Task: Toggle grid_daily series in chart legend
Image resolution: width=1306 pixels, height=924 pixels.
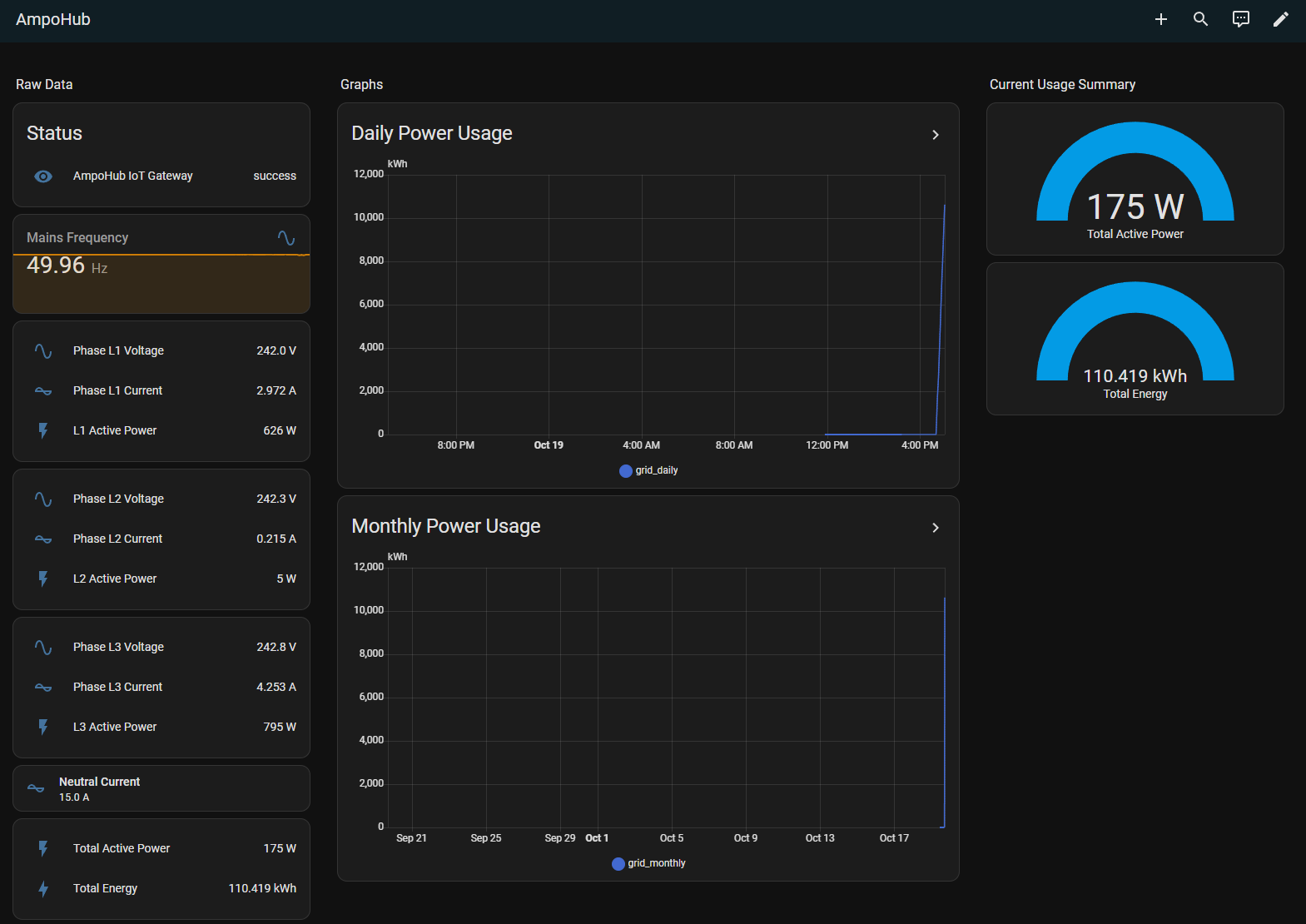Action: pyautogui.click(x=648, y=471)
